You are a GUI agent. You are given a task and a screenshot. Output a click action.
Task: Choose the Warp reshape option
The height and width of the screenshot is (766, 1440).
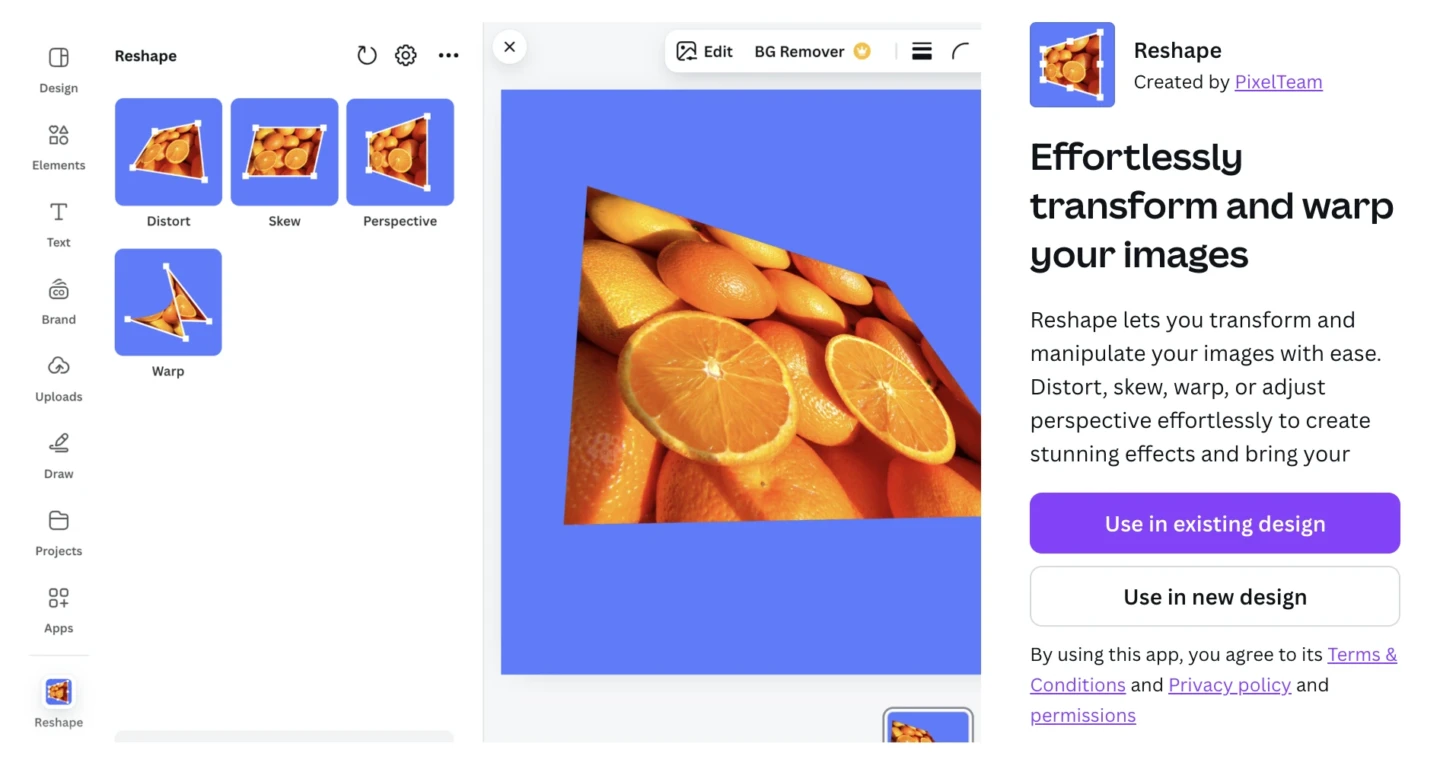[x=168, y=302]
